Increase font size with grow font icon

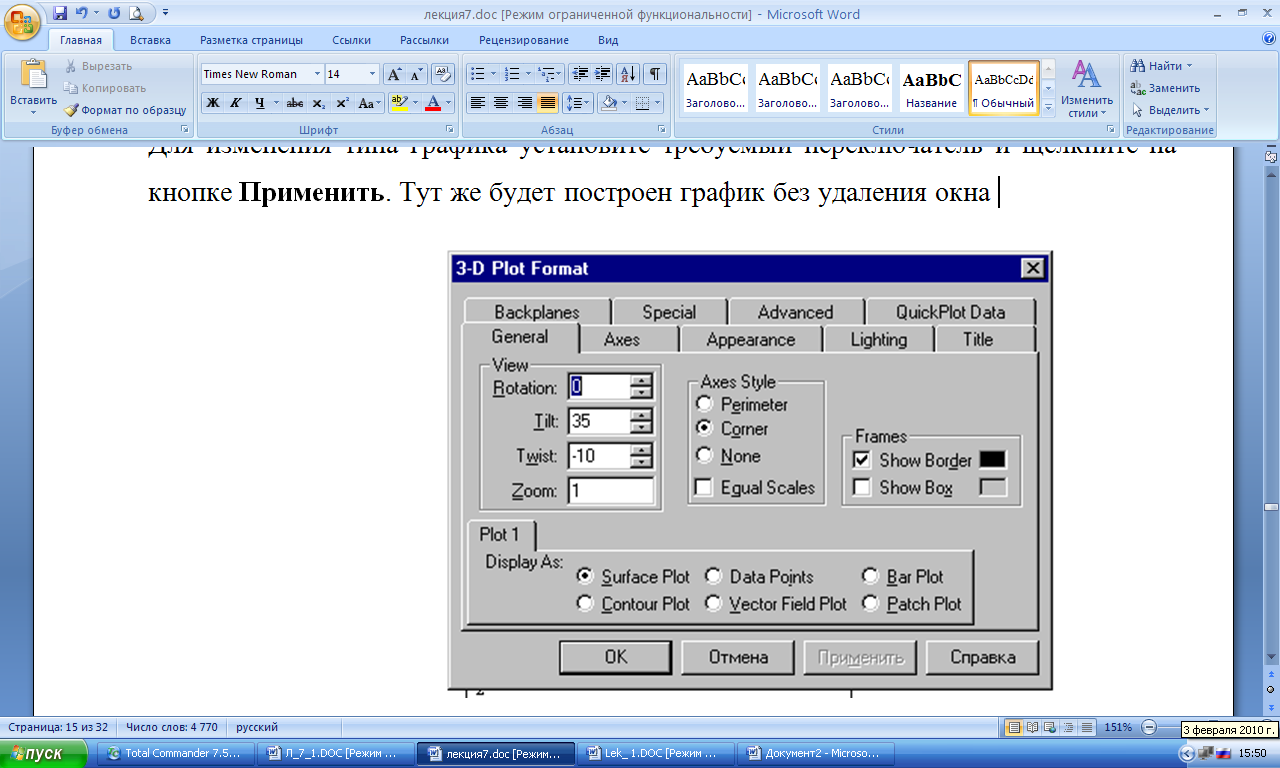(x=394, y=74)
